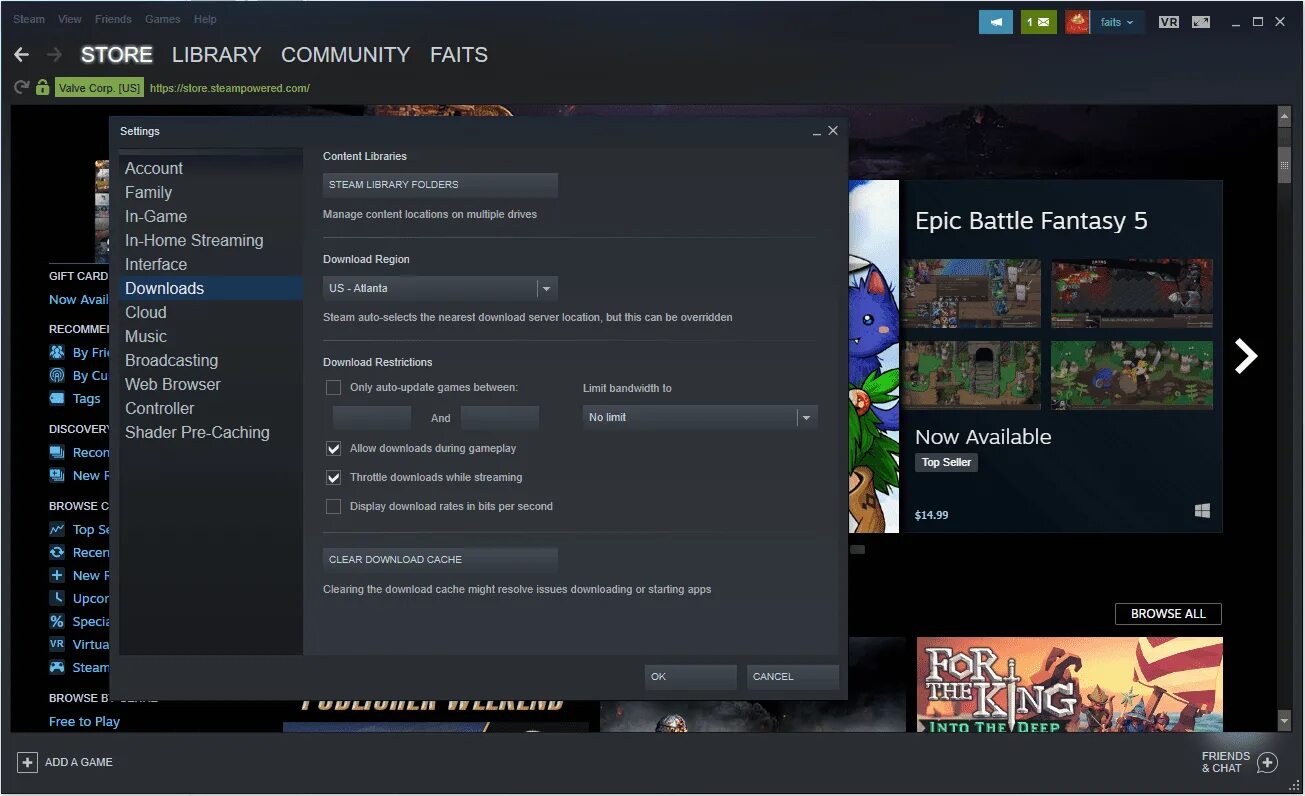Switch to the LIBRARY tab

[216, 55]
